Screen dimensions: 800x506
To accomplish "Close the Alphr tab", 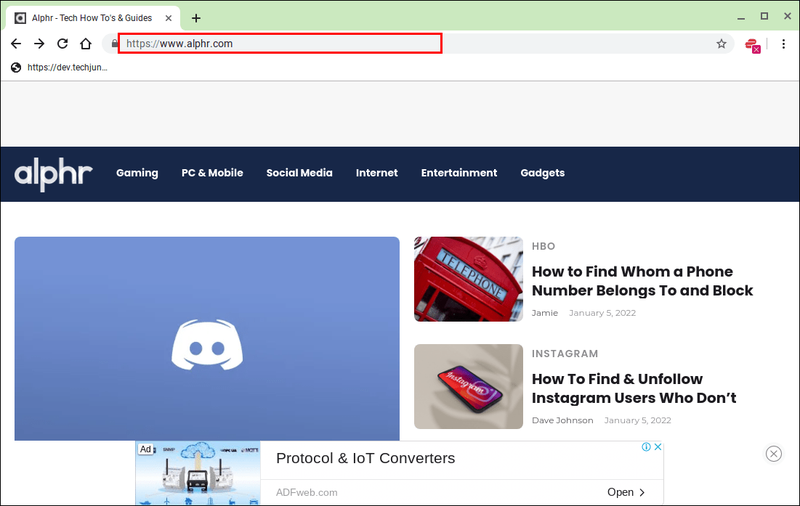I will point(168,18).
